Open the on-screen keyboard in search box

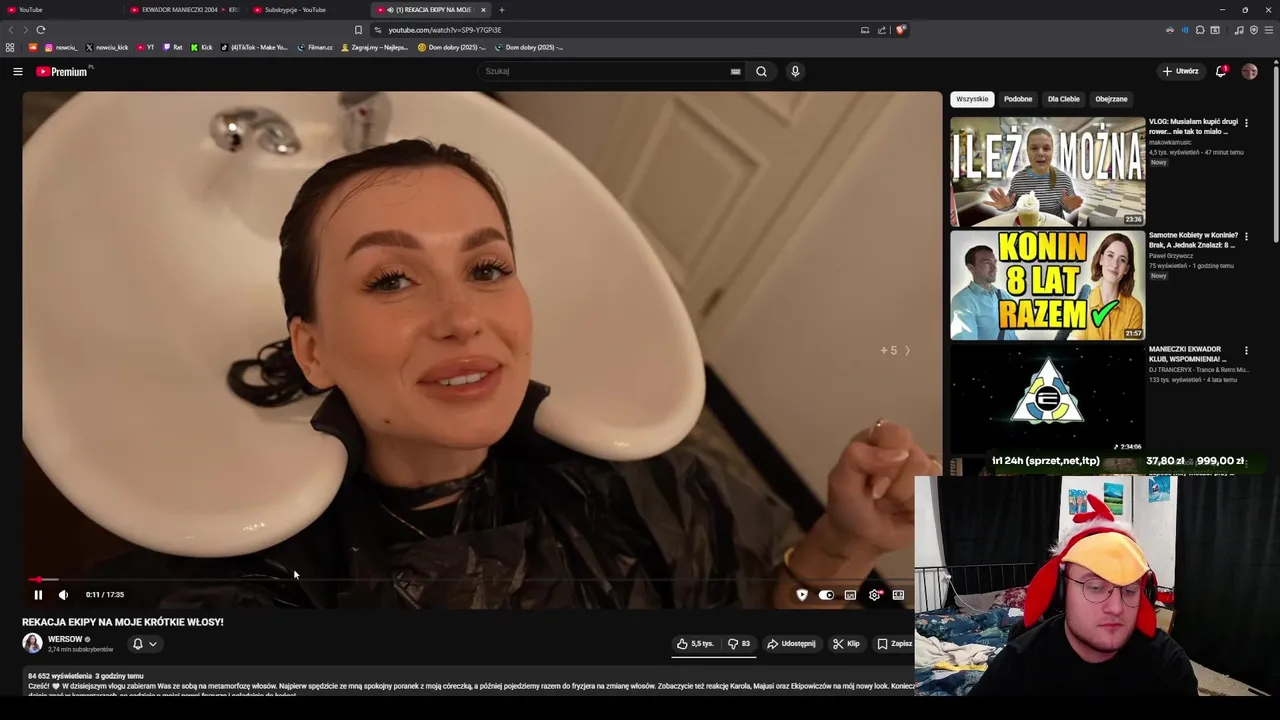pos(735,71)
